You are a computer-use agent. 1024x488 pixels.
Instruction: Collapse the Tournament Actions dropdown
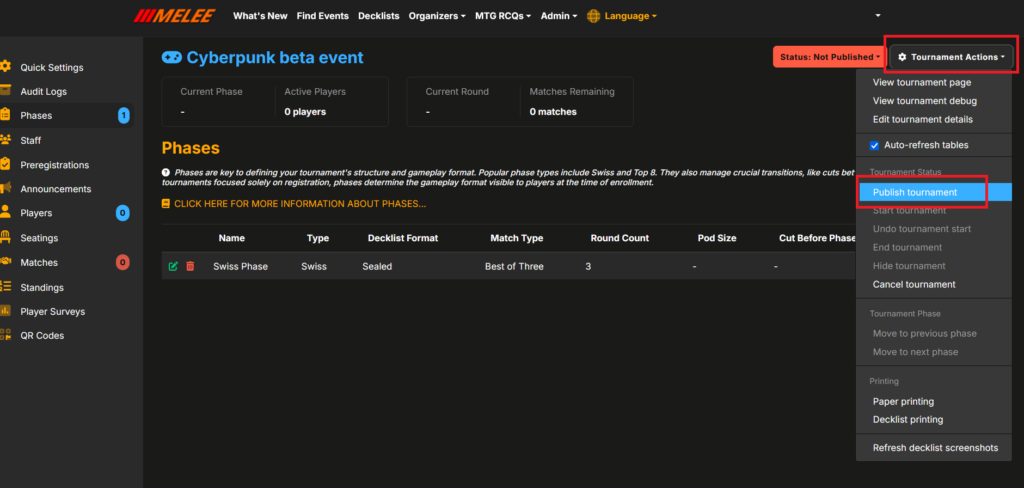pos(952,57)
